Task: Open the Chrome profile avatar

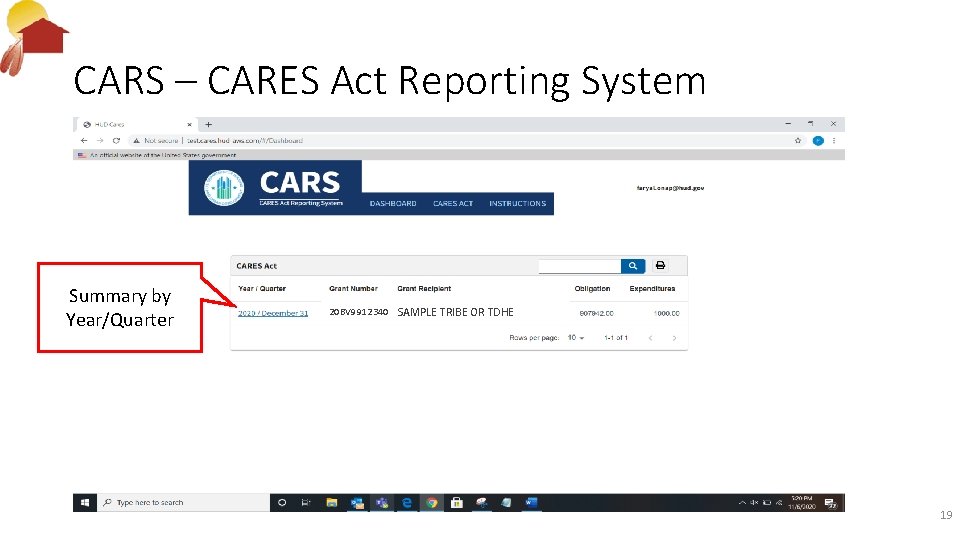Action: pos(818,140)
